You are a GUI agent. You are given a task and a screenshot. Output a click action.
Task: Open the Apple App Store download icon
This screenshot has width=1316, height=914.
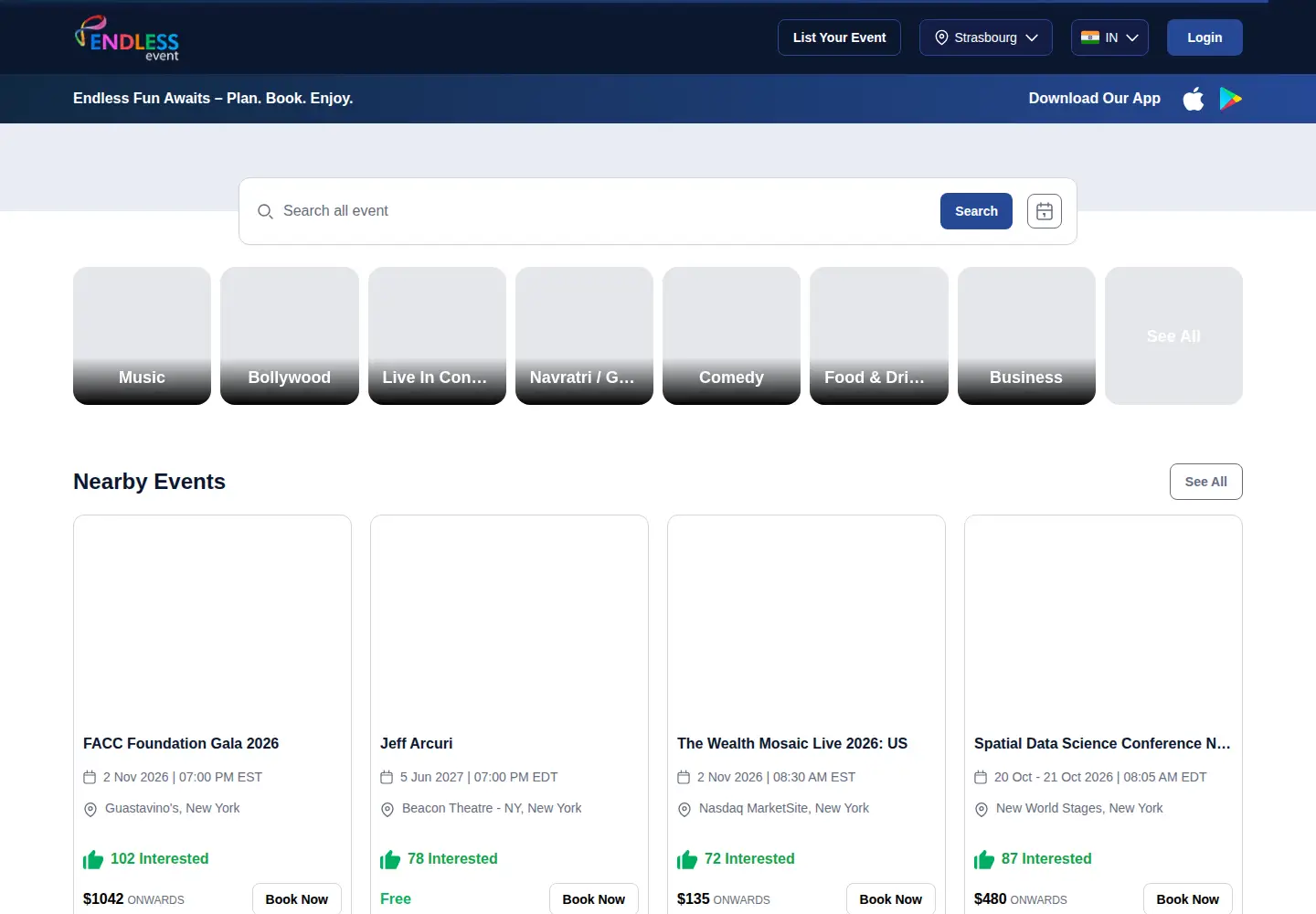point(1194,99)
